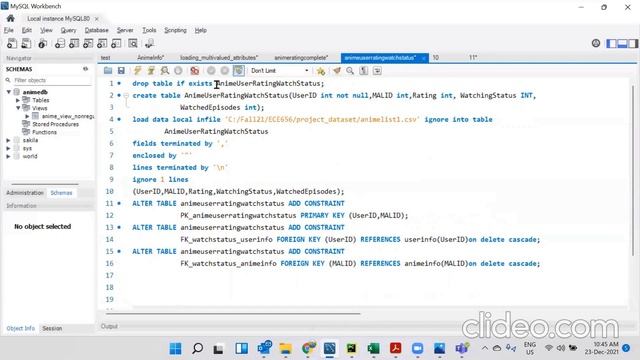Image resolution: width=640 pixels, height=360 pixels.
Task: Close the animeuserratingwatchstatus* tab
Action: pyautogui.click(x=424, y=58)
